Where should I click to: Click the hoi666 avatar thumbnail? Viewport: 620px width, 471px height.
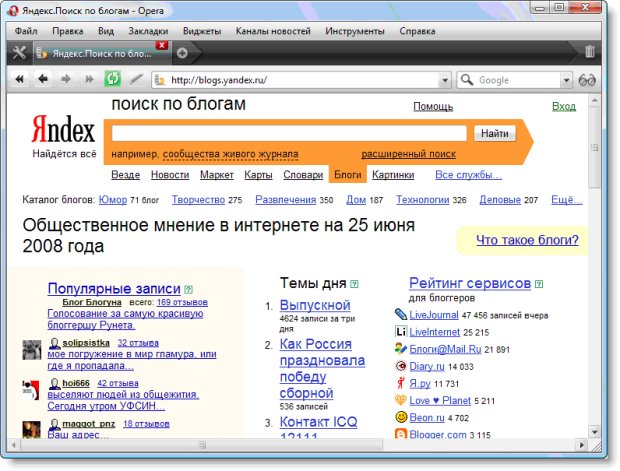tap(31, 390)
